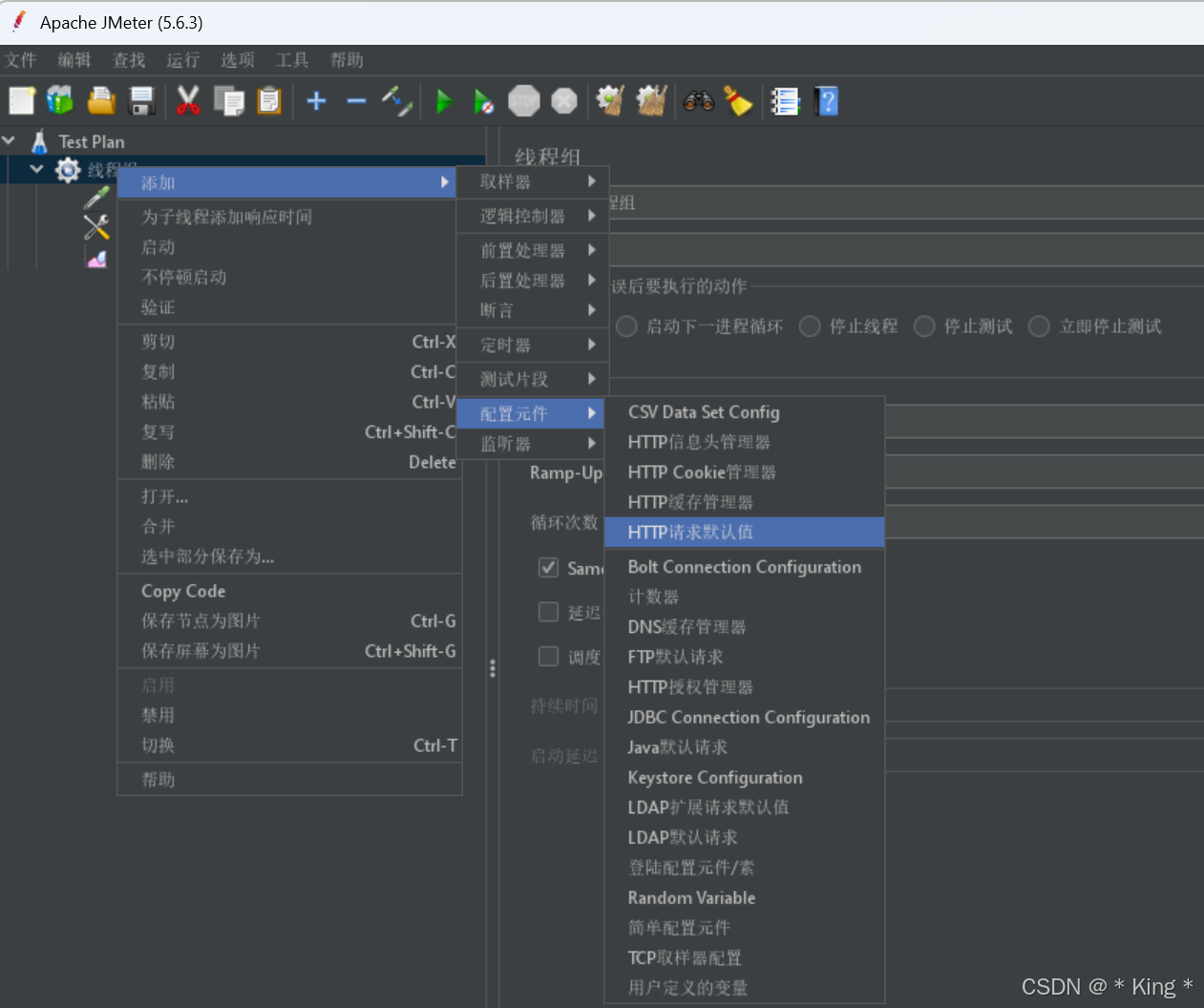Viewport: 1204px width, 1008px height.
Task: Click 保存节点为图片 in context menu
Action: pyautogui.click(x=289, y=621)
